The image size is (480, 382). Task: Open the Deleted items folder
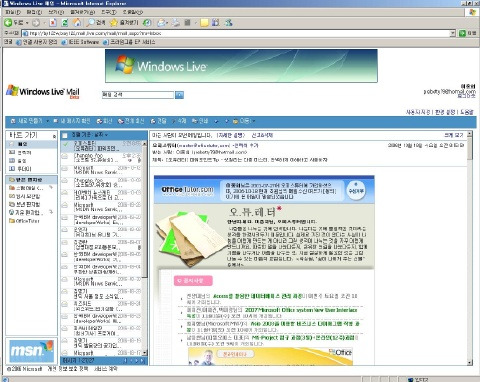click(25, 212)
